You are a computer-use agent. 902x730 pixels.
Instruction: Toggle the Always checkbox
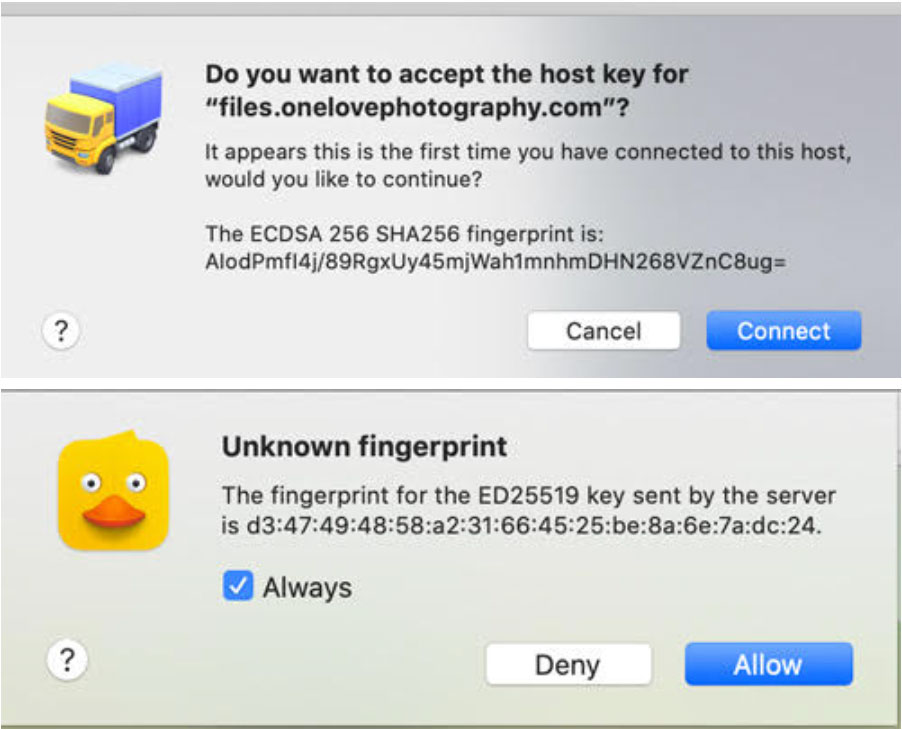(x=237, y=586)
